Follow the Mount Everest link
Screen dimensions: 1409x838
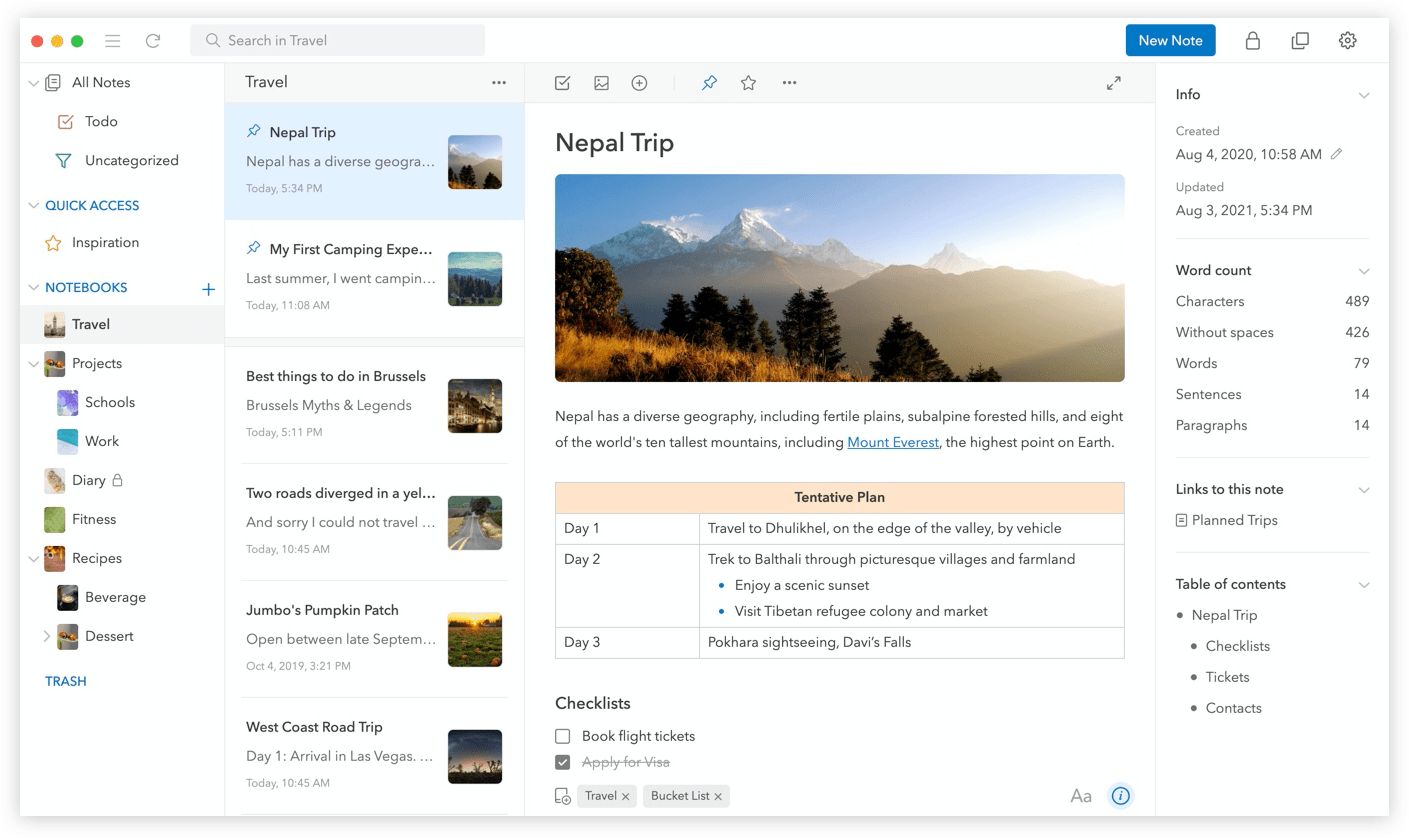pyautogui.click(x=892, y=442)
